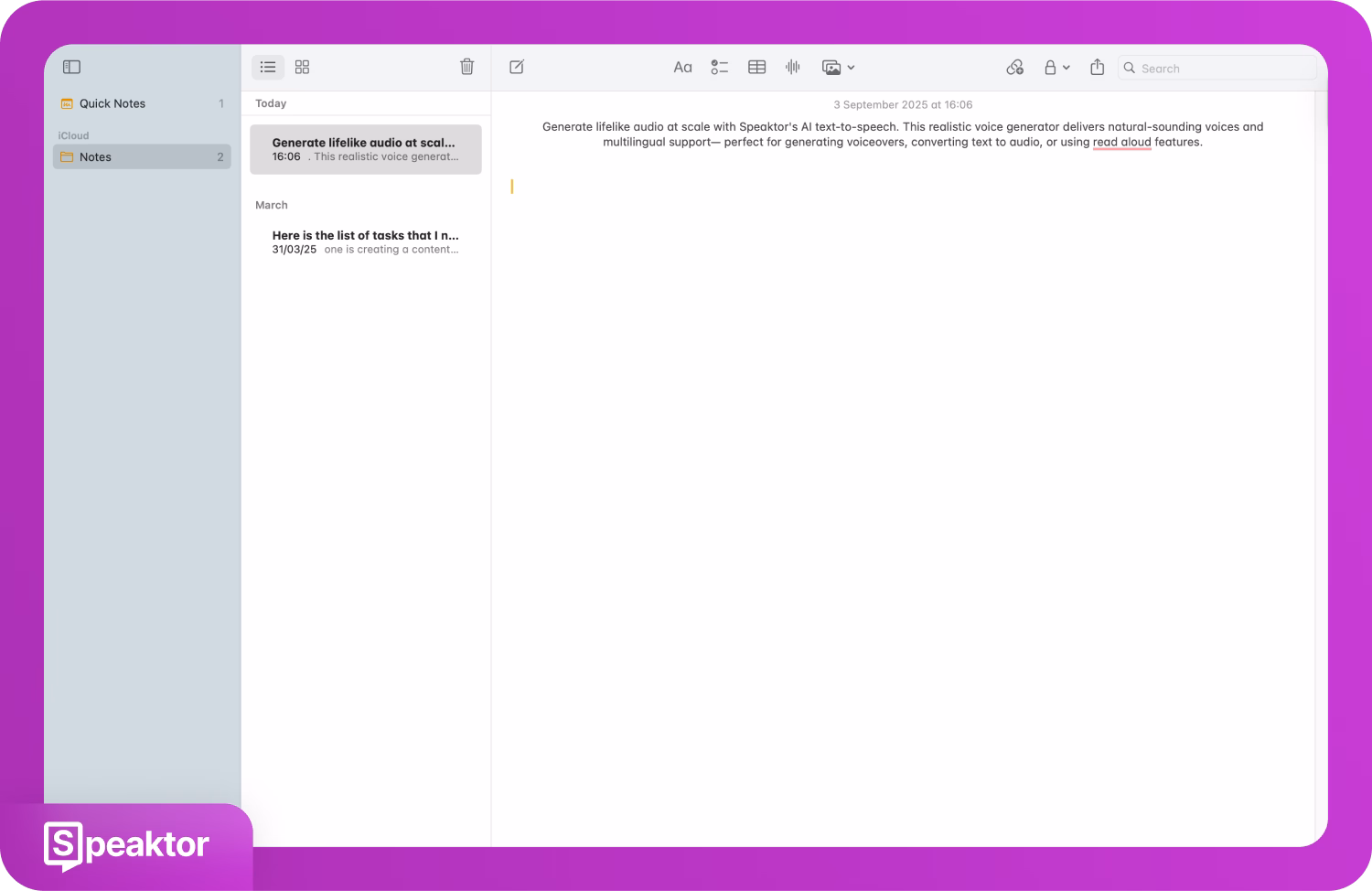Open the text format Aa menu
1372x891 pixels.
682,67
